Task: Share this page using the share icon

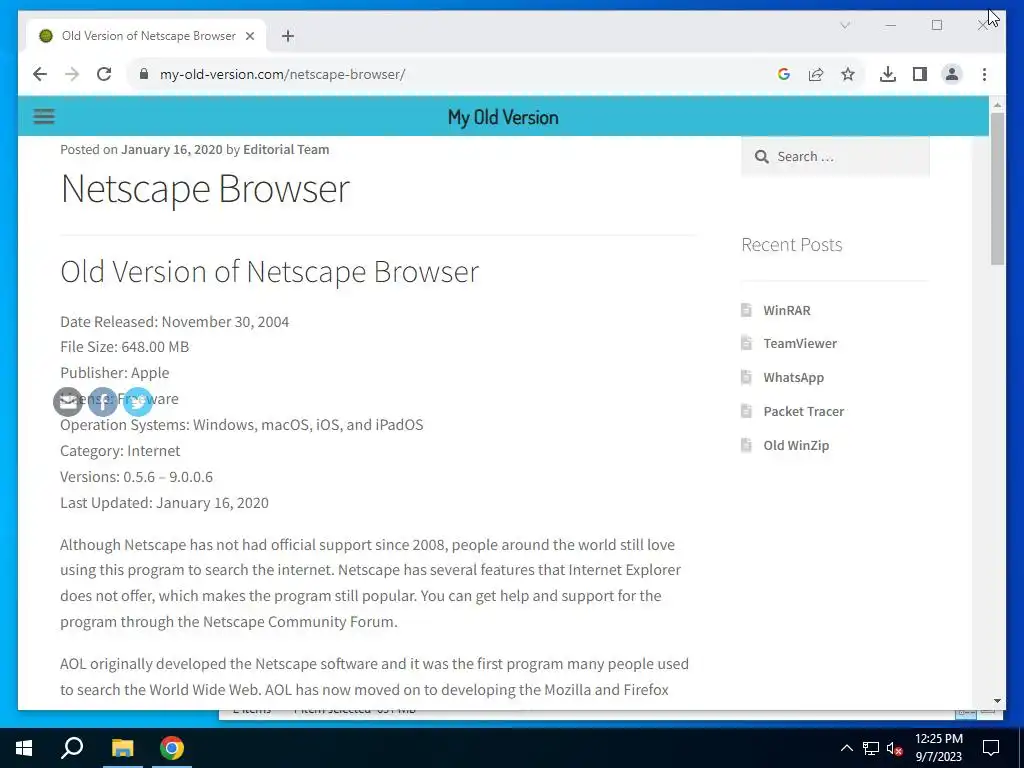Action: point(816,74)
